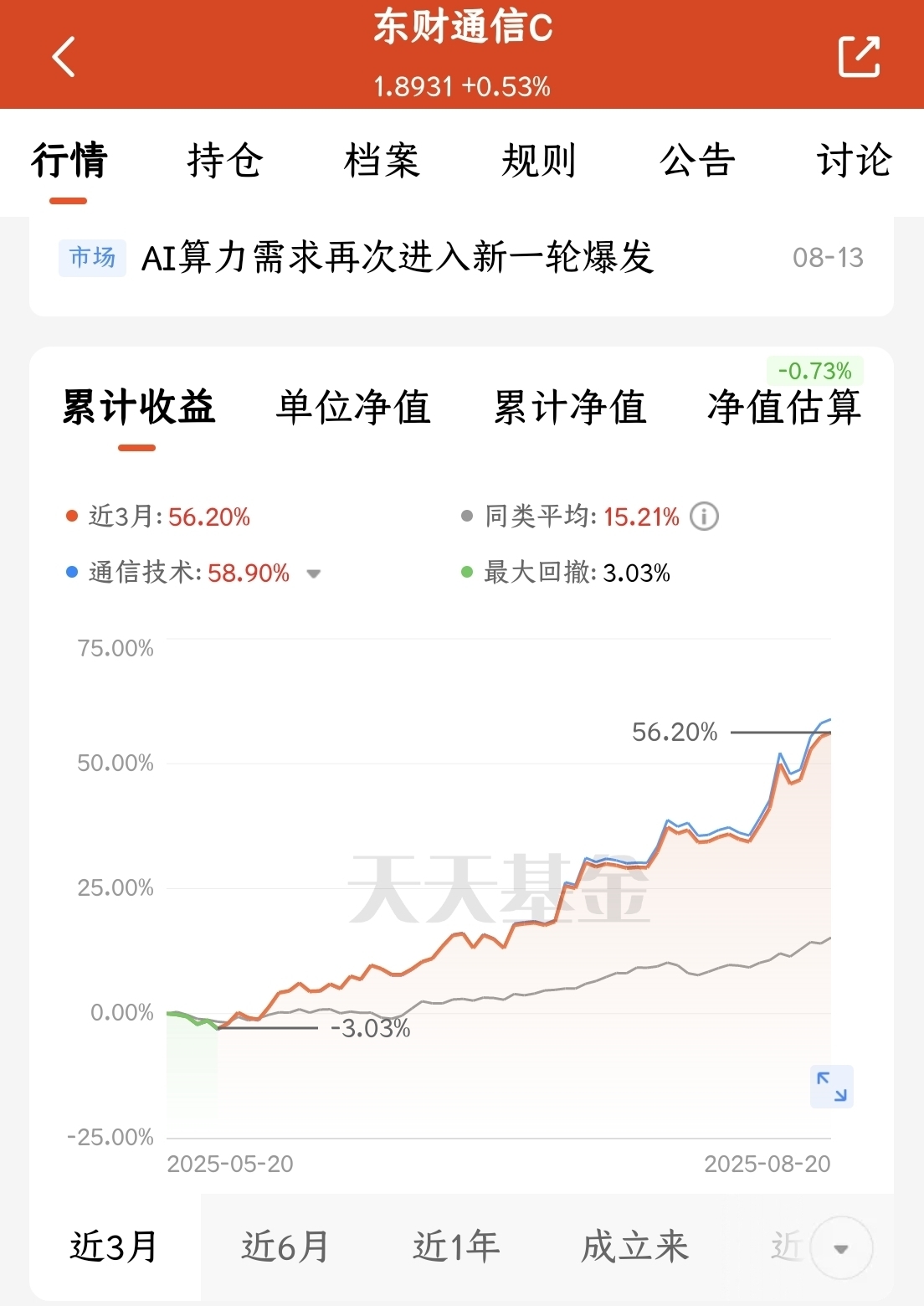Open news headline AI算力需求再次进入新一轮爆发
The image size is (924, 1306).
point(398,257)
